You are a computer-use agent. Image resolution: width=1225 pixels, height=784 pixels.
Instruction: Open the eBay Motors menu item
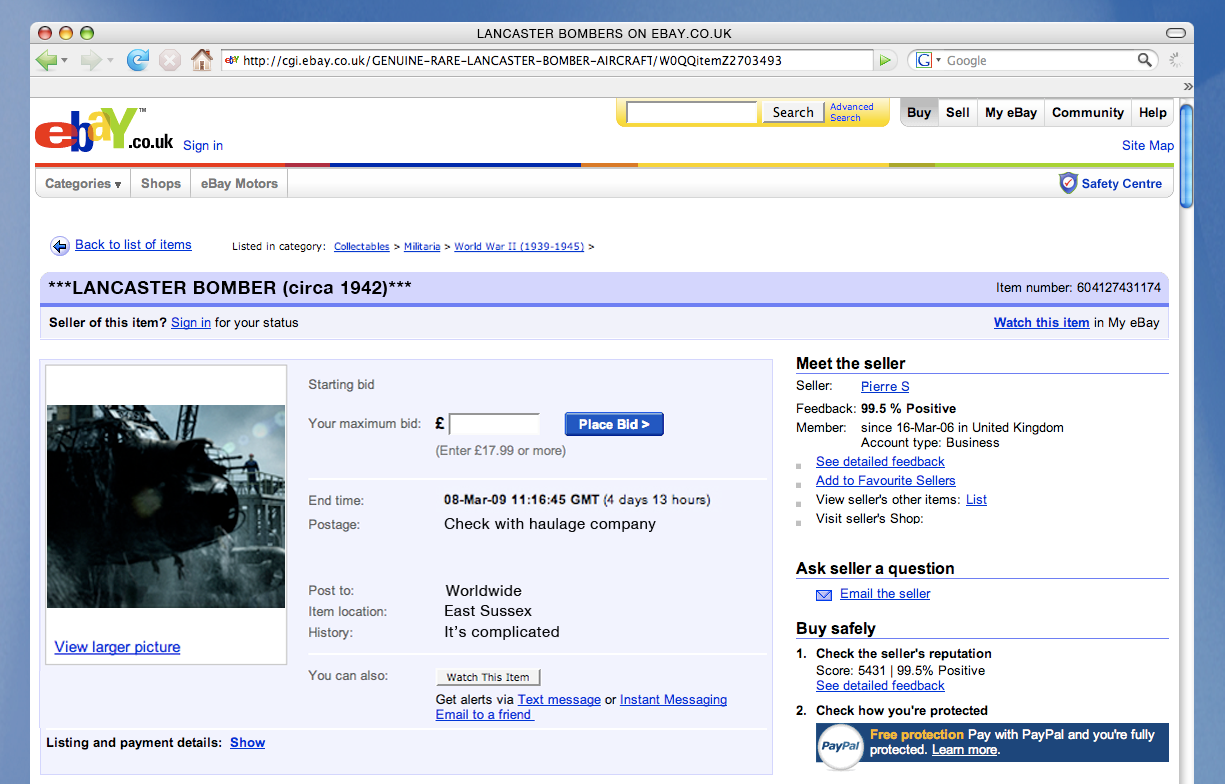[239, 184]
